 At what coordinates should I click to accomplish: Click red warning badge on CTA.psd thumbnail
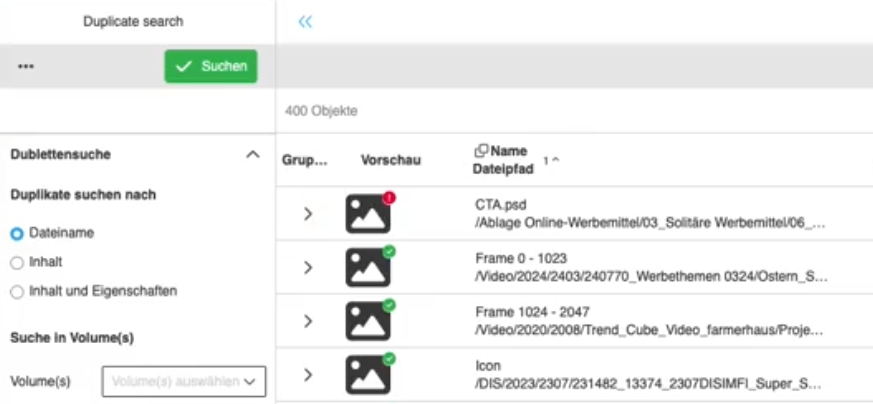click(389, 198)
